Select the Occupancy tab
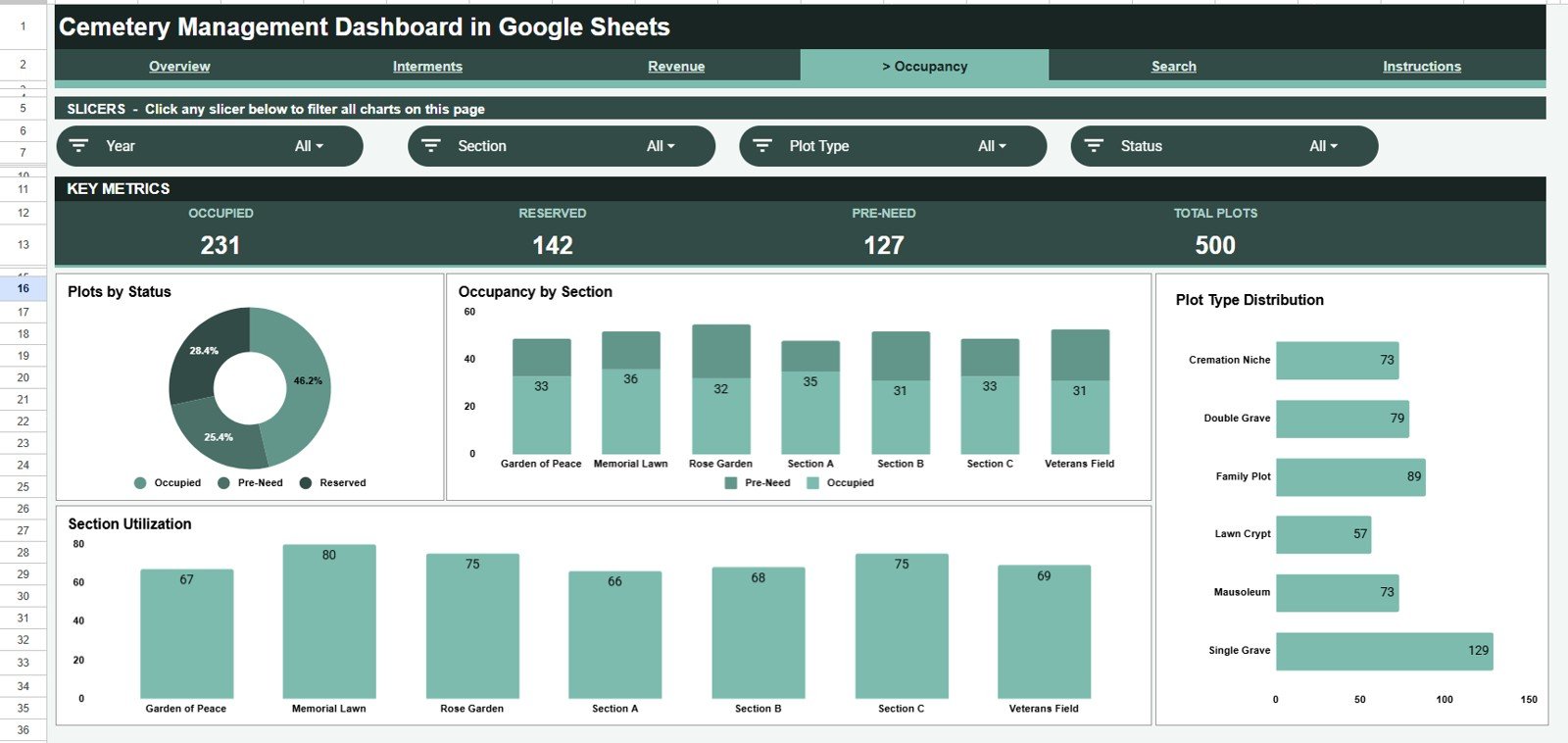The height and width of the screenshot is (743, 1568). point(924,66)
